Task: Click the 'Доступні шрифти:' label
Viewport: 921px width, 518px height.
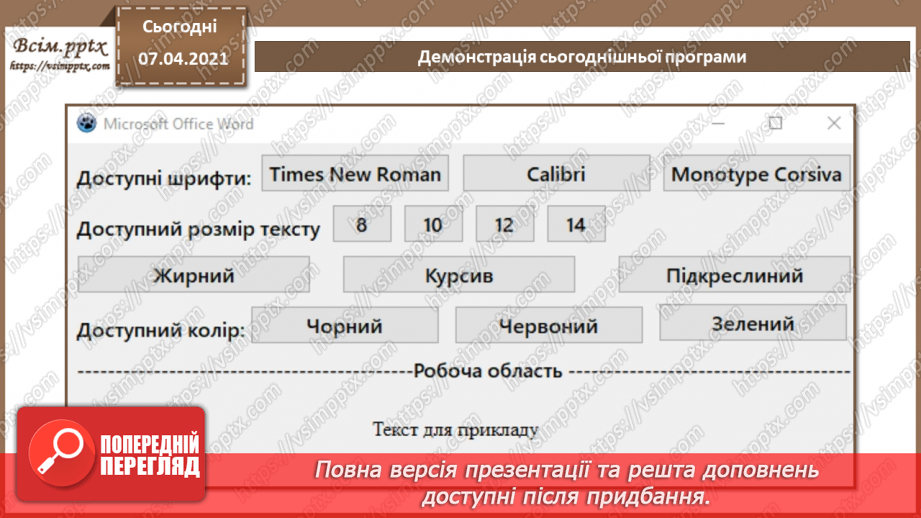Action: pos(164,178)
